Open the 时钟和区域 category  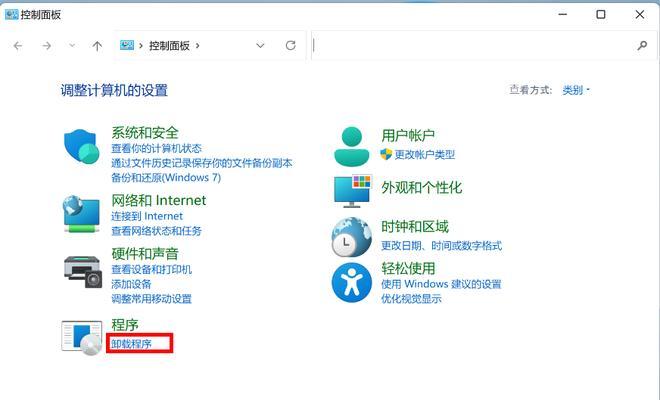(x=415, y=227)
